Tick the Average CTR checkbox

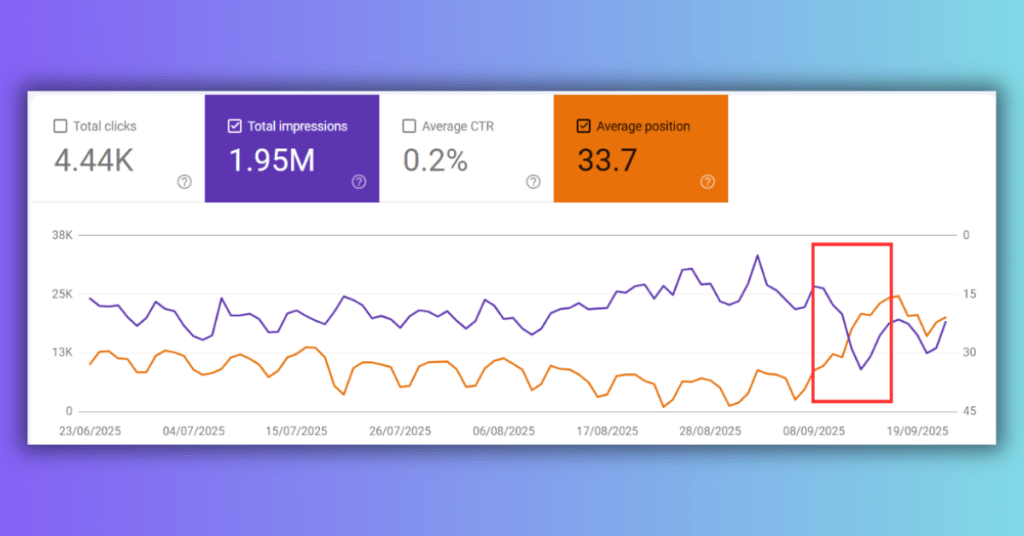(409, 126)
